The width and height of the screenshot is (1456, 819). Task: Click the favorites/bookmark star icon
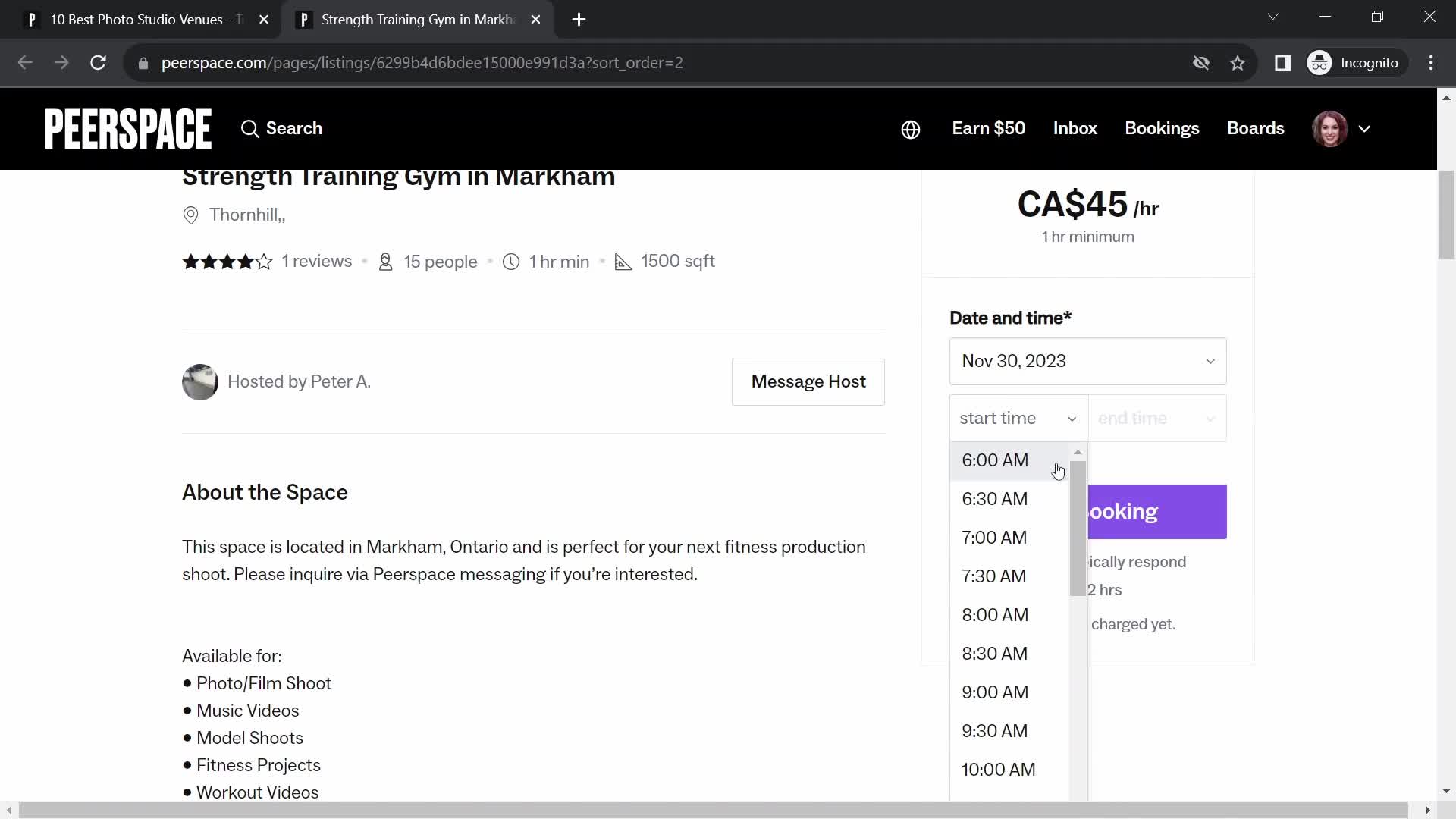coord(1240,63)
